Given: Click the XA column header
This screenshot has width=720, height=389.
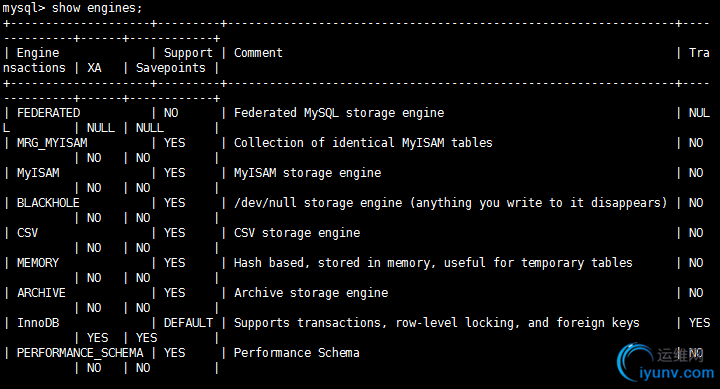Looking at the screenshot, I should tap(94, 68).
